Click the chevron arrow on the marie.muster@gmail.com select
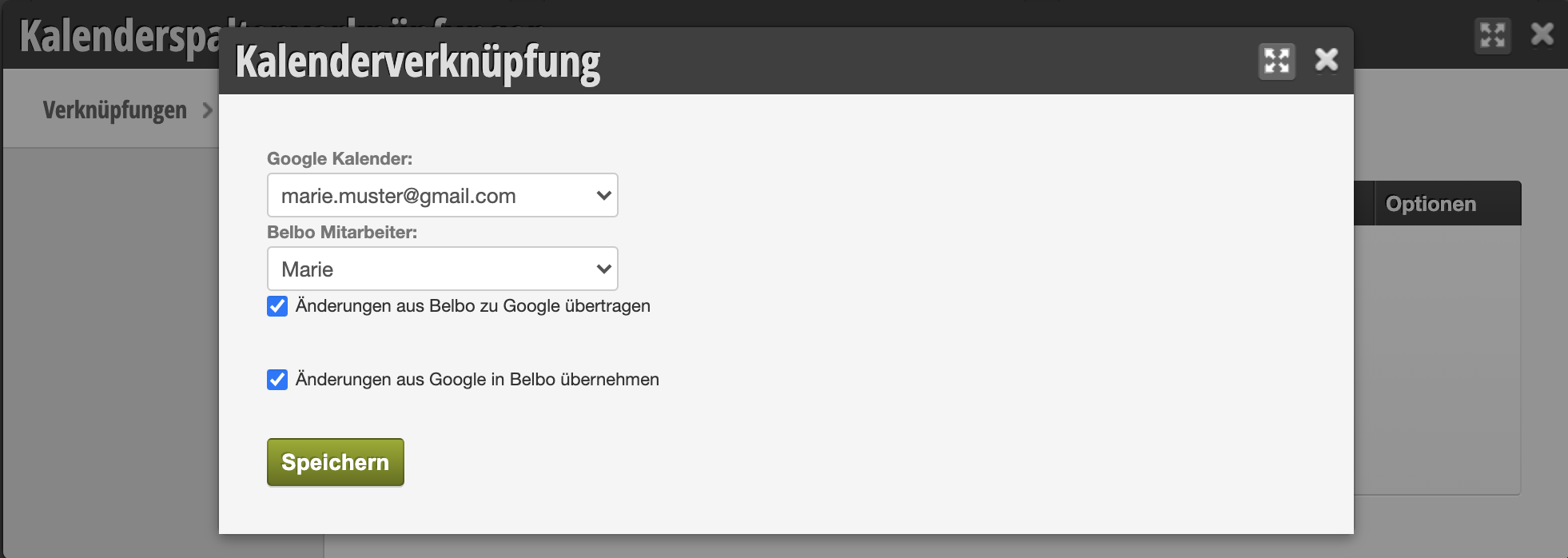1568x558 pixels. 603,195
